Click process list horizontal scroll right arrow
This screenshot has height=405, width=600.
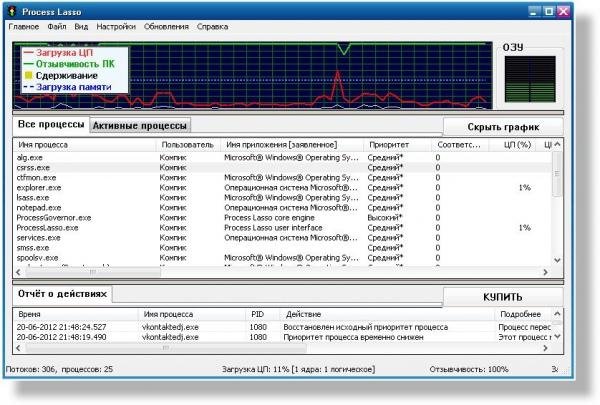(546, 272)
